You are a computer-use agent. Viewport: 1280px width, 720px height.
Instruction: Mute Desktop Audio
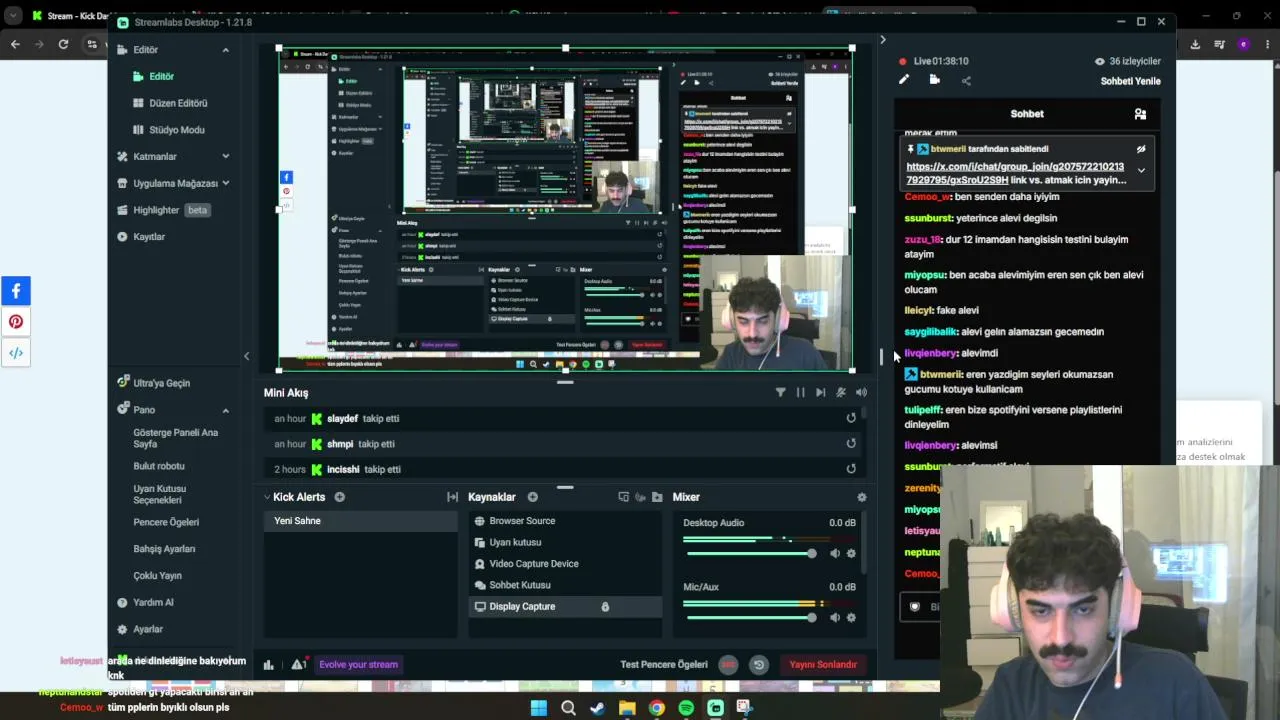pos(835,554)
